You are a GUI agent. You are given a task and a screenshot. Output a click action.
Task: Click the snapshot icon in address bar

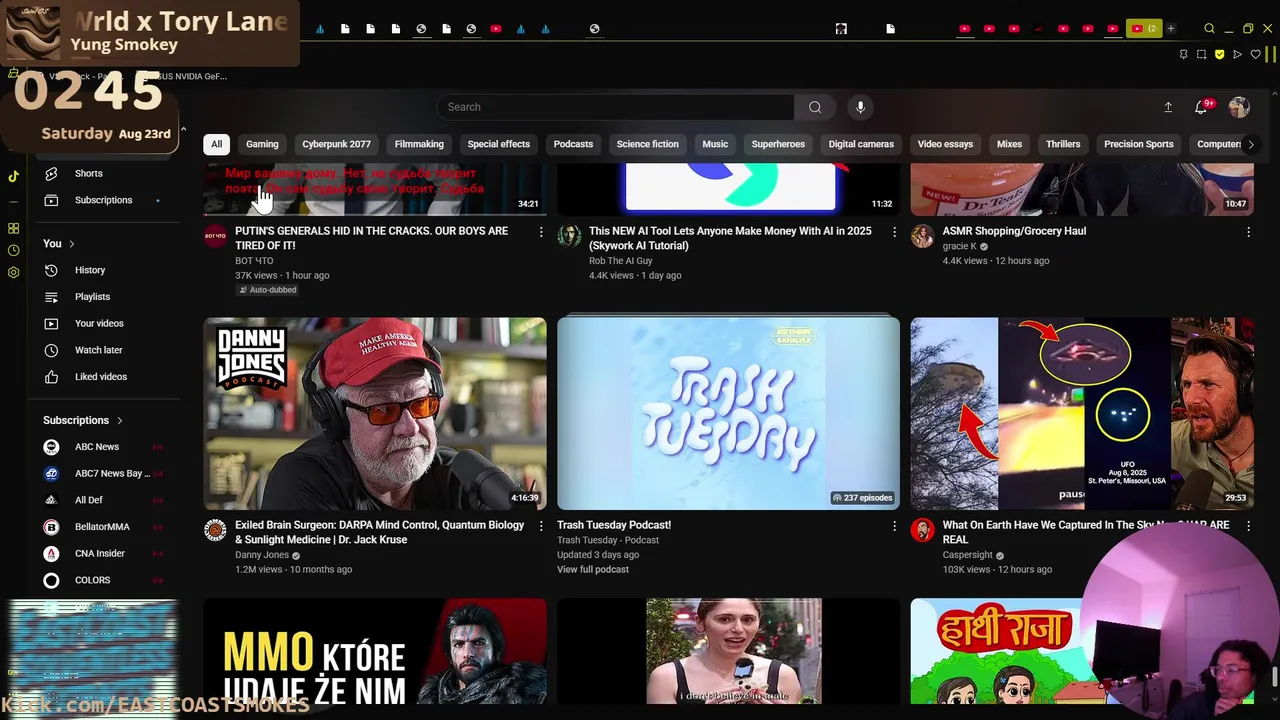coord(1201,54)
